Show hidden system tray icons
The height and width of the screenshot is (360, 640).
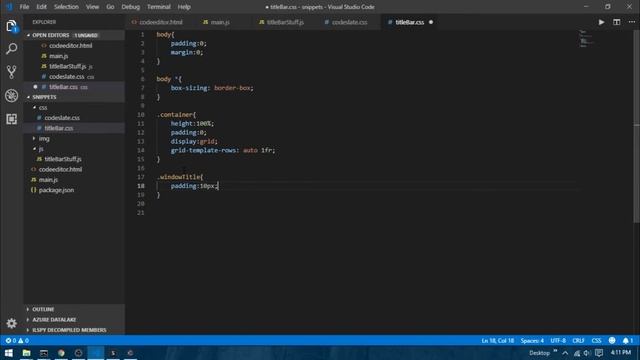pyautogui.click(x=565, y=353)
